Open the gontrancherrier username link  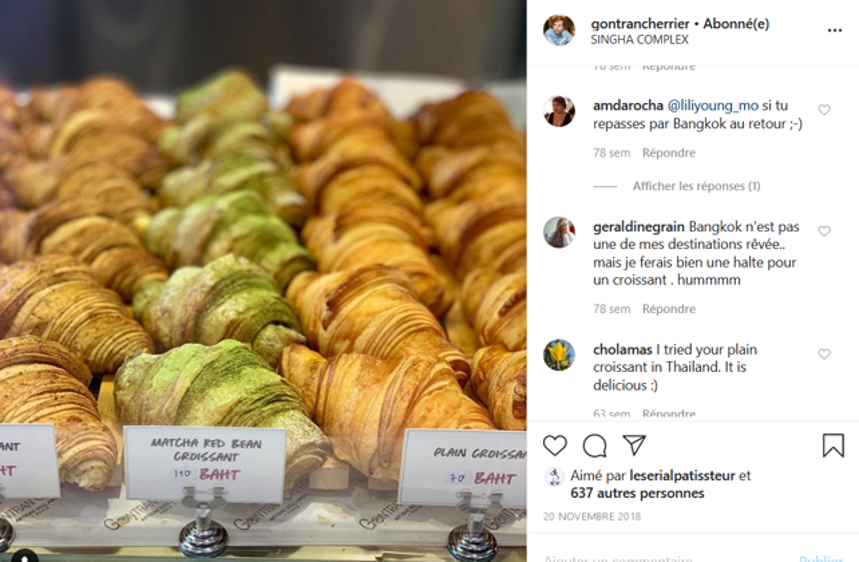pos(640,24)
